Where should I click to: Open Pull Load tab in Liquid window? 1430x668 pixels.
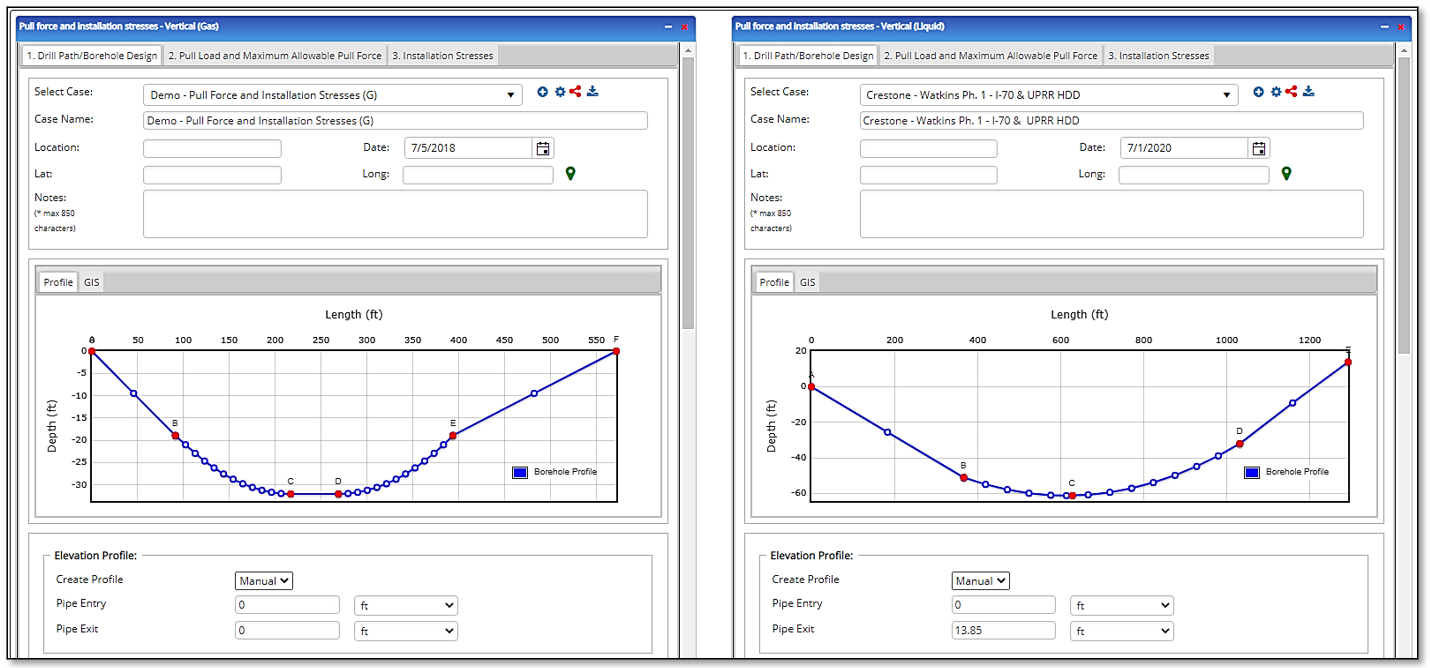click(990, 56)
